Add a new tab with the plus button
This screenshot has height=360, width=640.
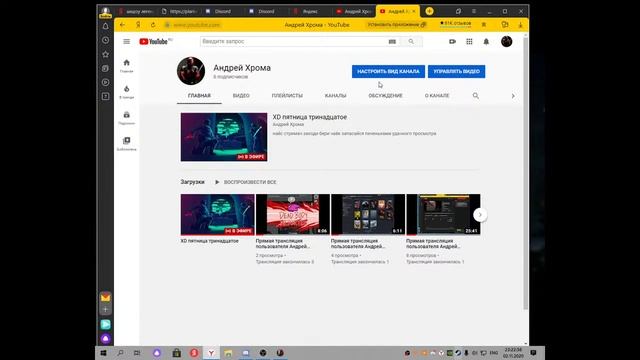tap(429, 11)
